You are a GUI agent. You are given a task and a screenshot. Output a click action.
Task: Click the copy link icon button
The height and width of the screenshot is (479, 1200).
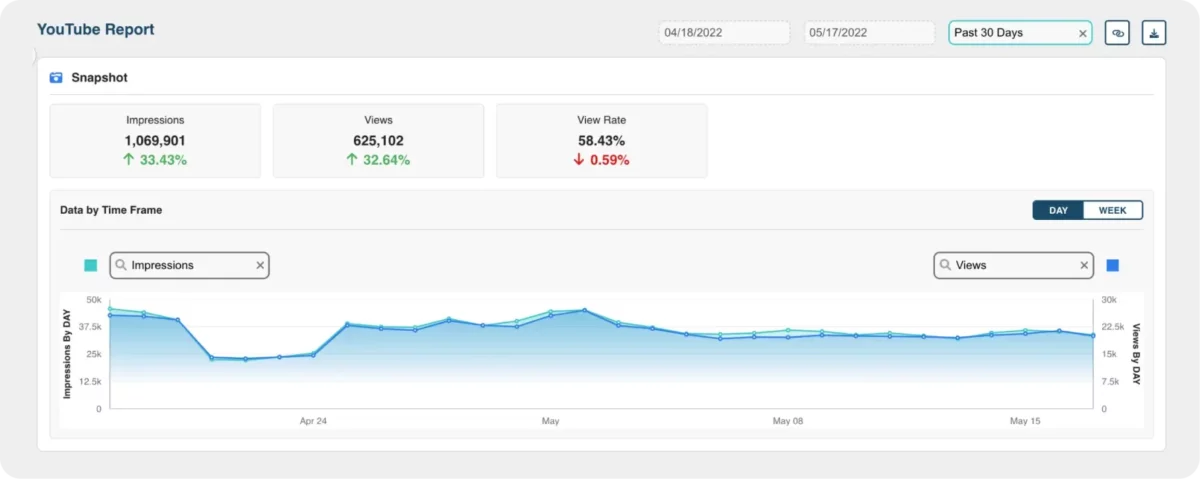tap(1117, 33)
